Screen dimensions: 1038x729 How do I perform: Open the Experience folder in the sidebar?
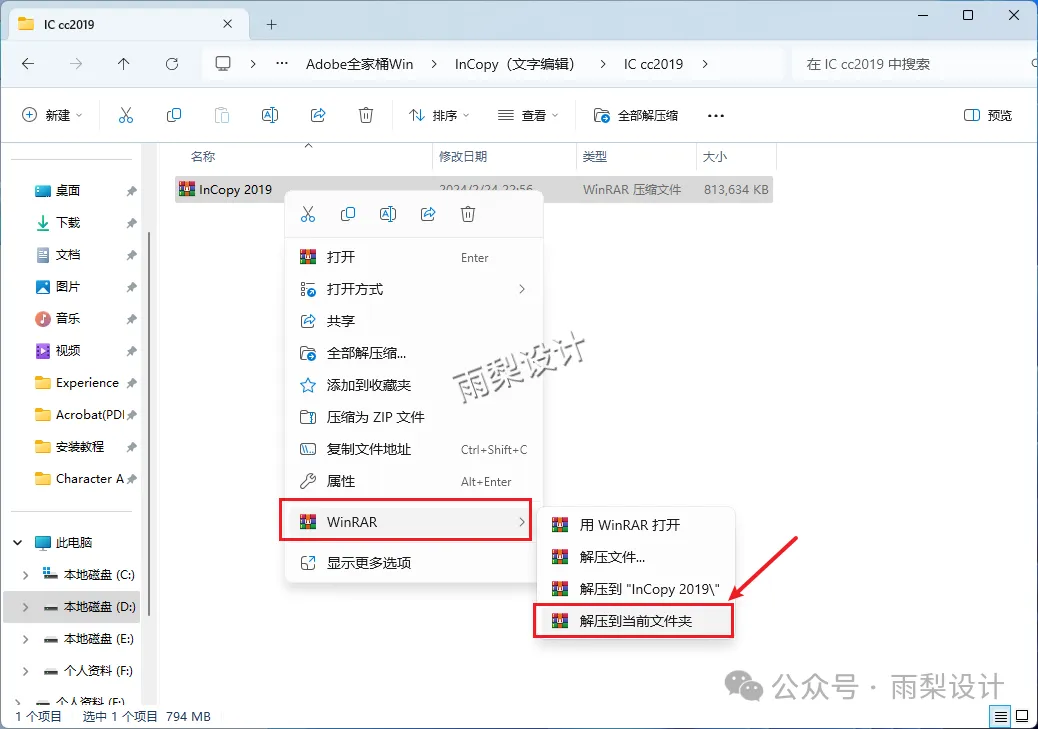tap(87, 383)
